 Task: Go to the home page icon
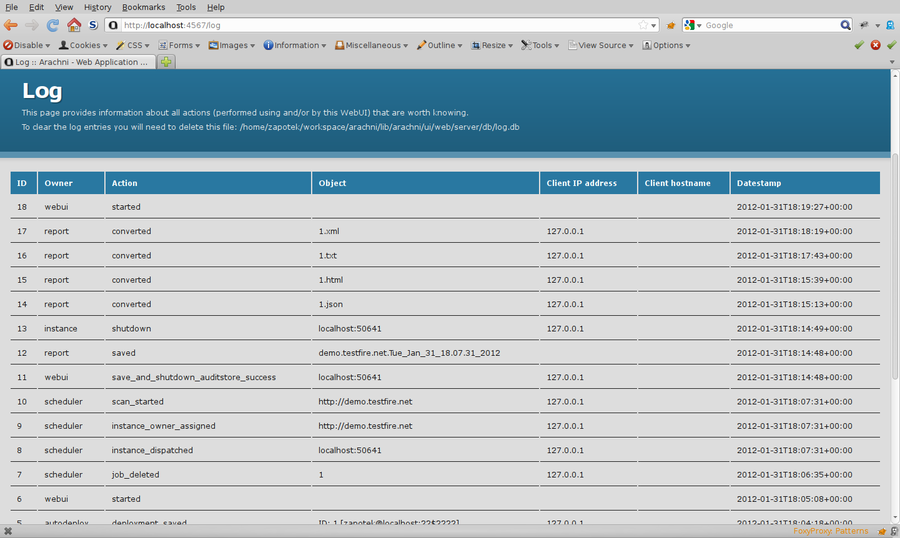tap(74, 25)
